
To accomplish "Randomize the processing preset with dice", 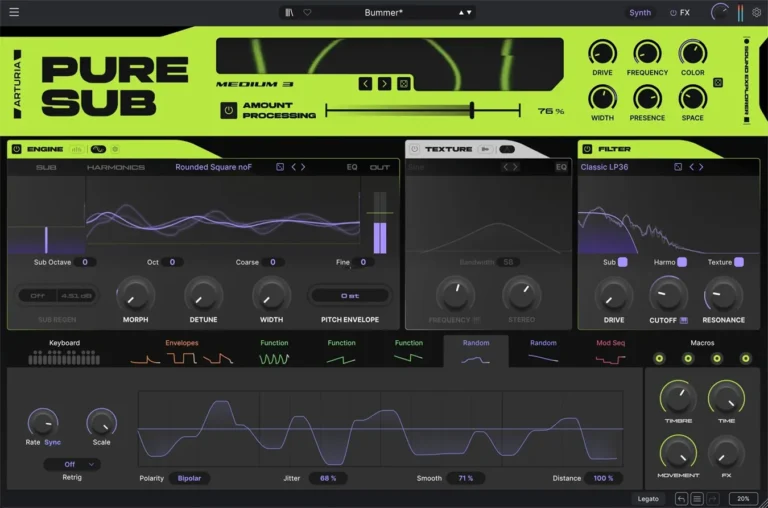I will (404, 84).
